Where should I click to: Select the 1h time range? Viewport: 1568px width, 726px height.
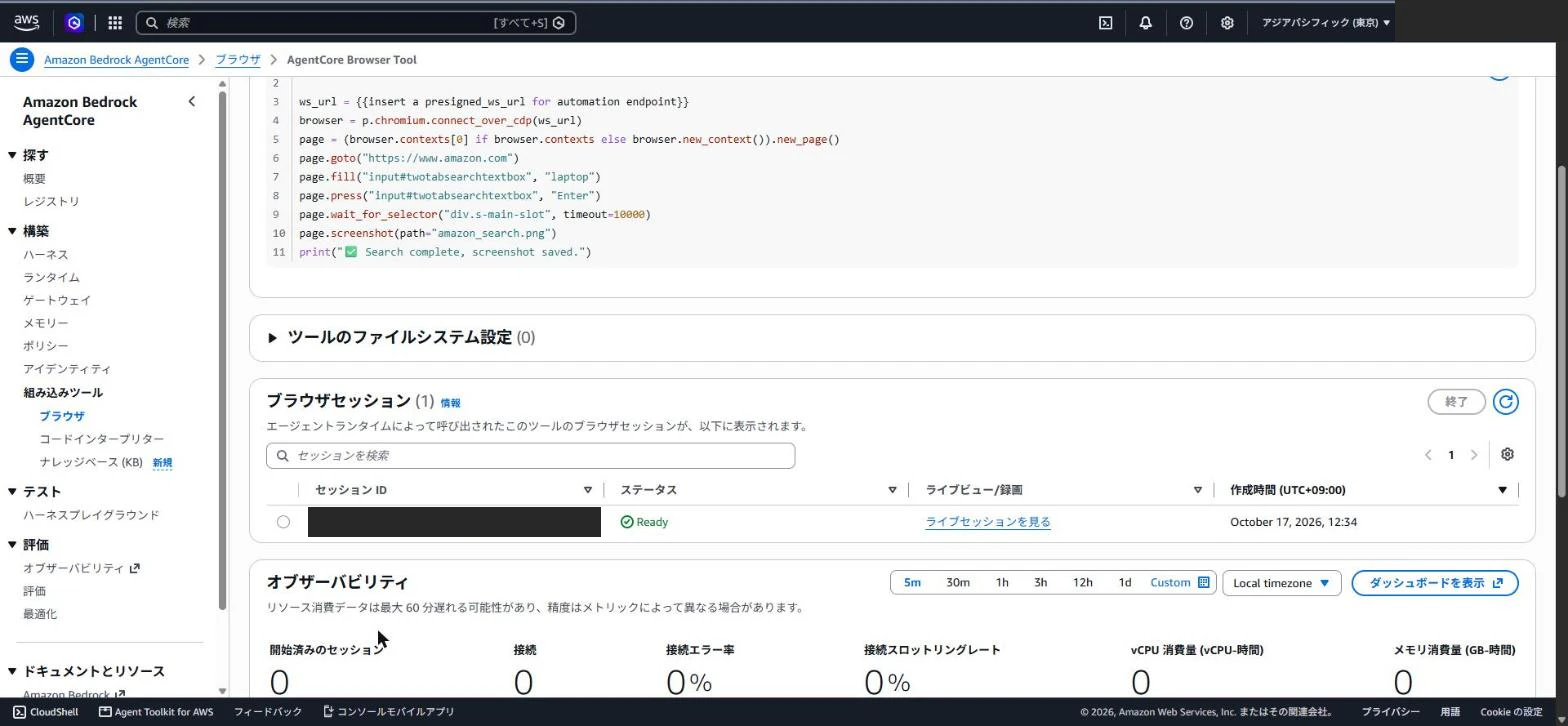1002,583
